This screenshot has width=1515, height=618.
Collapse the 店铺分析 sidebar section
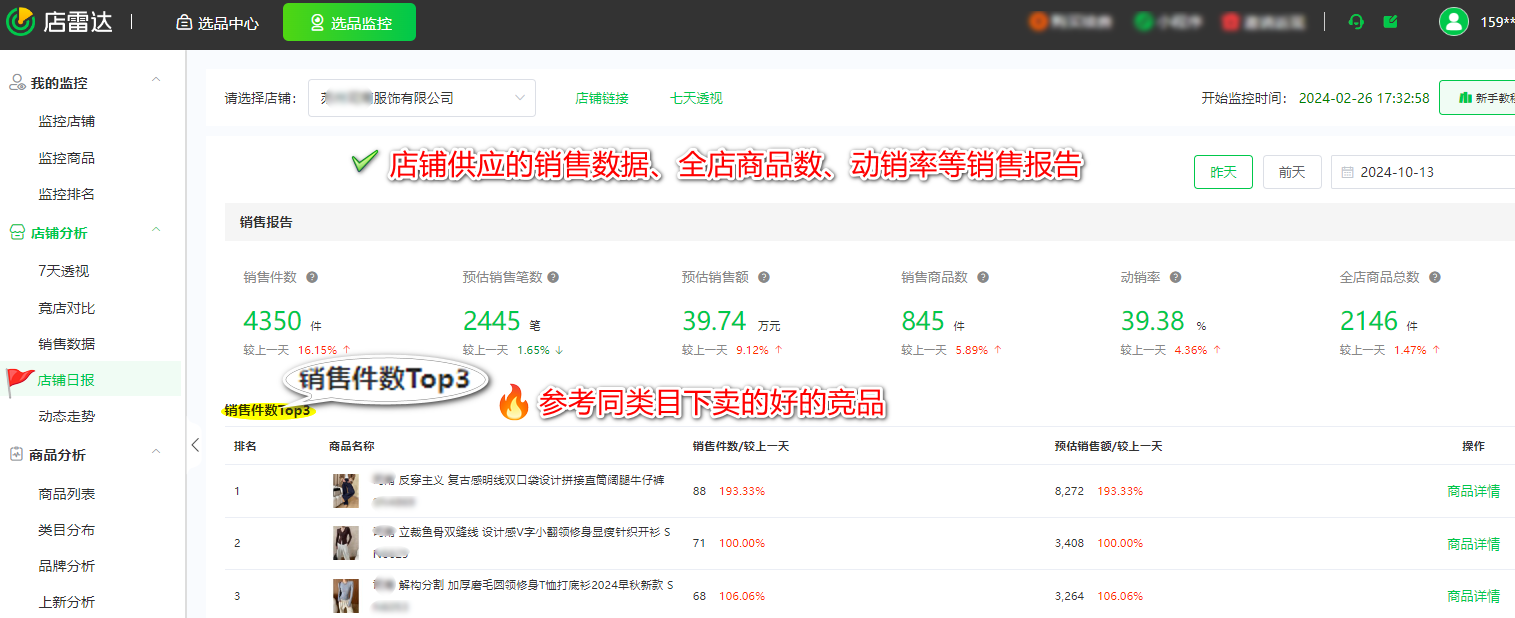pos(156,232)
